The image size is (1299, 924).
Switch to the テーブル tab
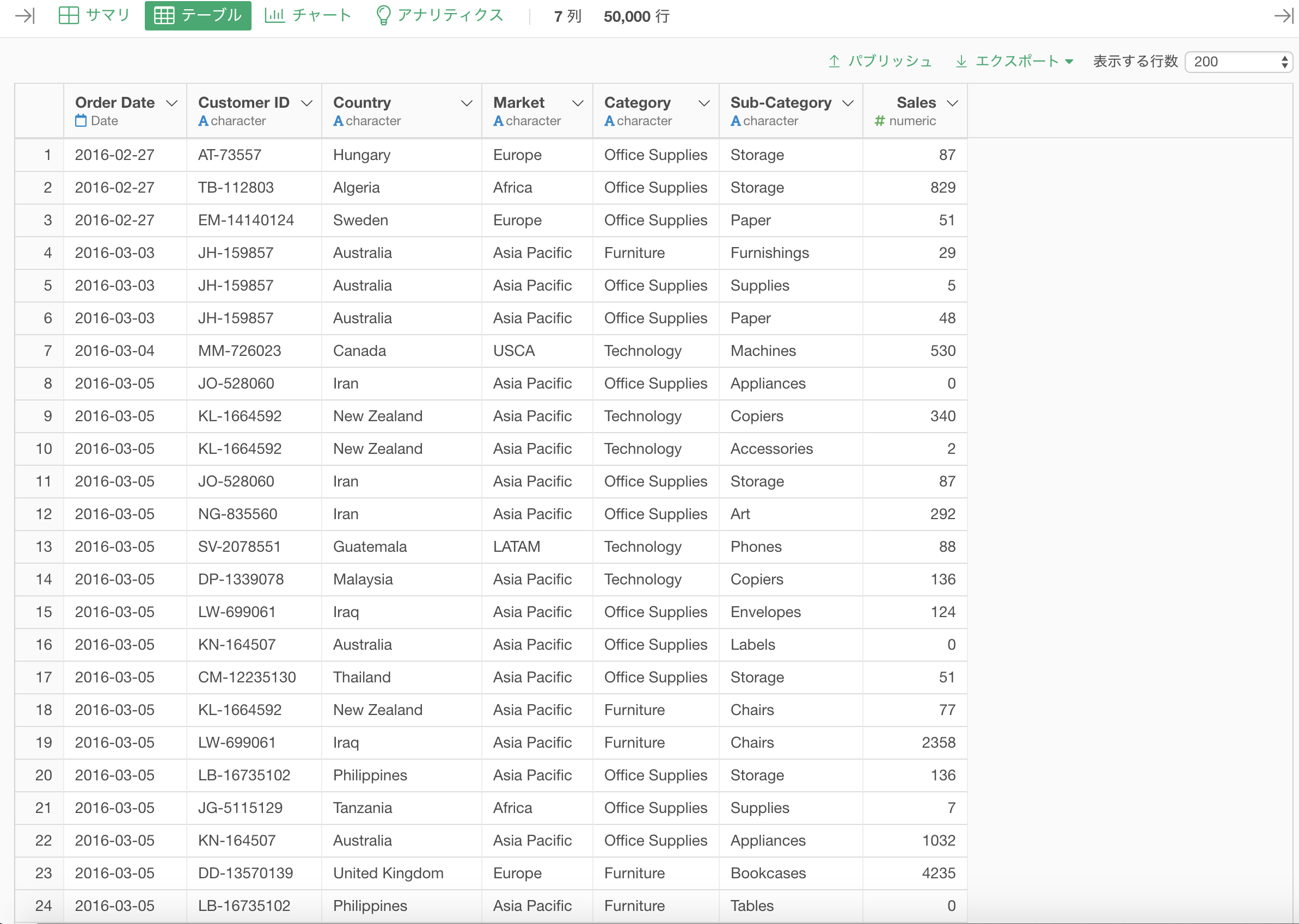(x=198, y=15)
